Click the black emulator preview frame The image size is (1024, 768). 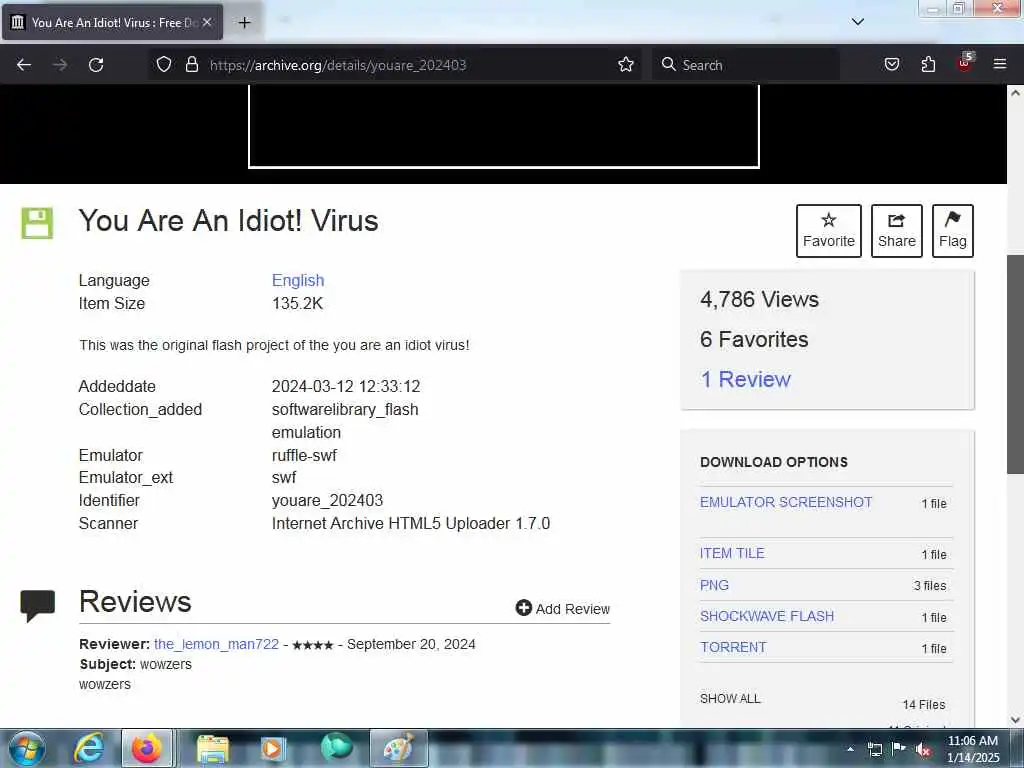pyautogui.click(x=504, y=126)
